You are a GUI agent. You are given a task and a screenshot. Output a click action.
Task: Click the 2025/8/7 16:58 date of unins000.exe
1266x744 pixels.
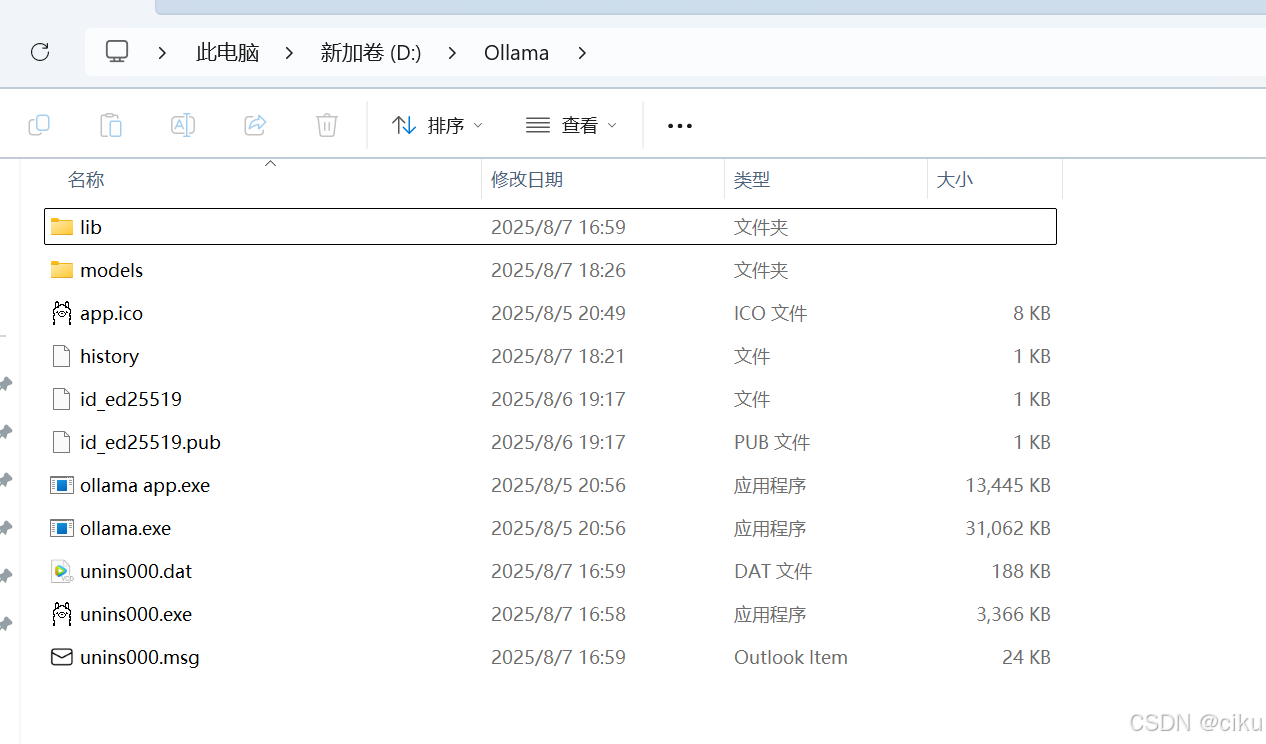pos(558,614)
